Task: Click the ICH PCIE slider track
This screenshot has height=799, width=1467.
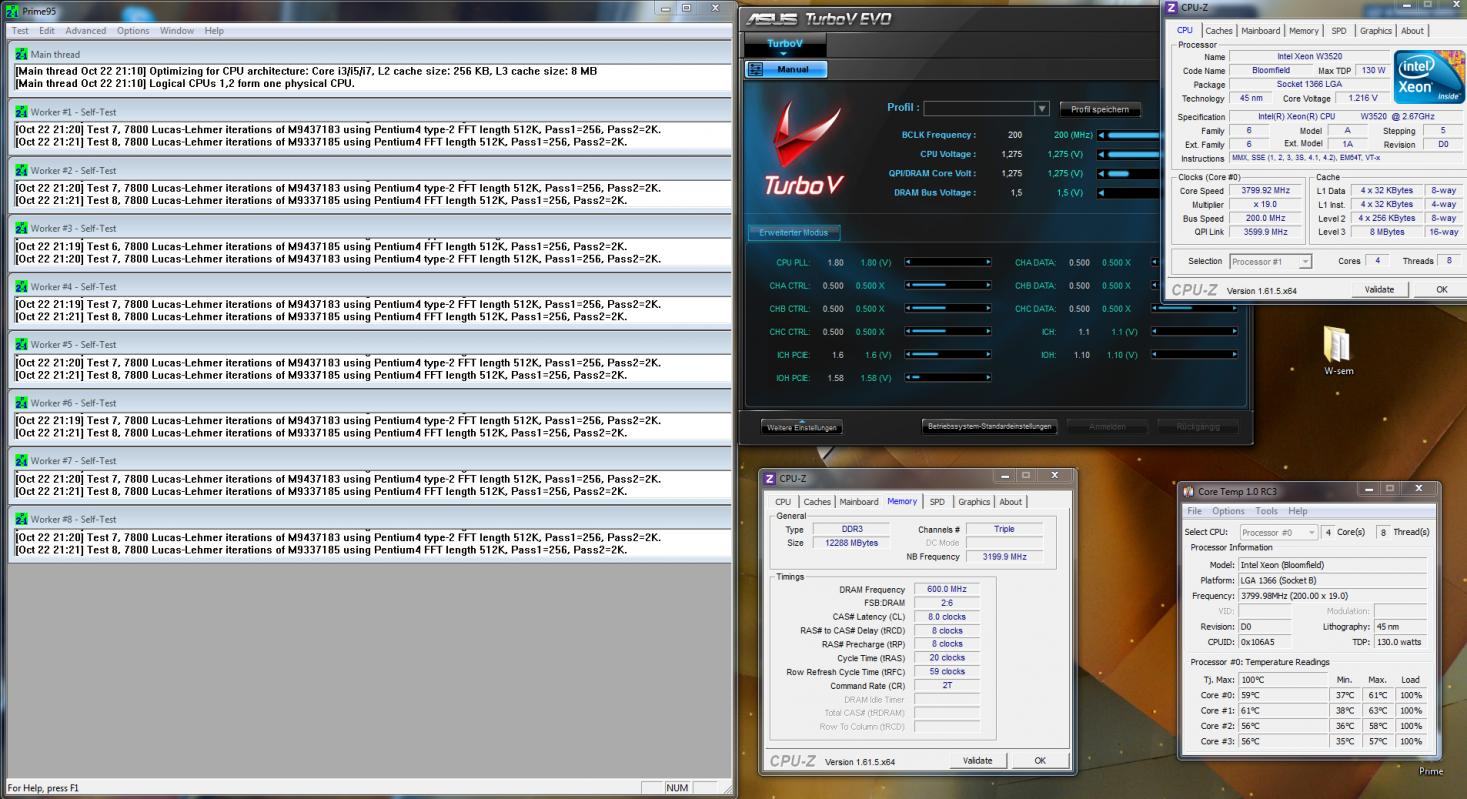Action: [948, 354]
